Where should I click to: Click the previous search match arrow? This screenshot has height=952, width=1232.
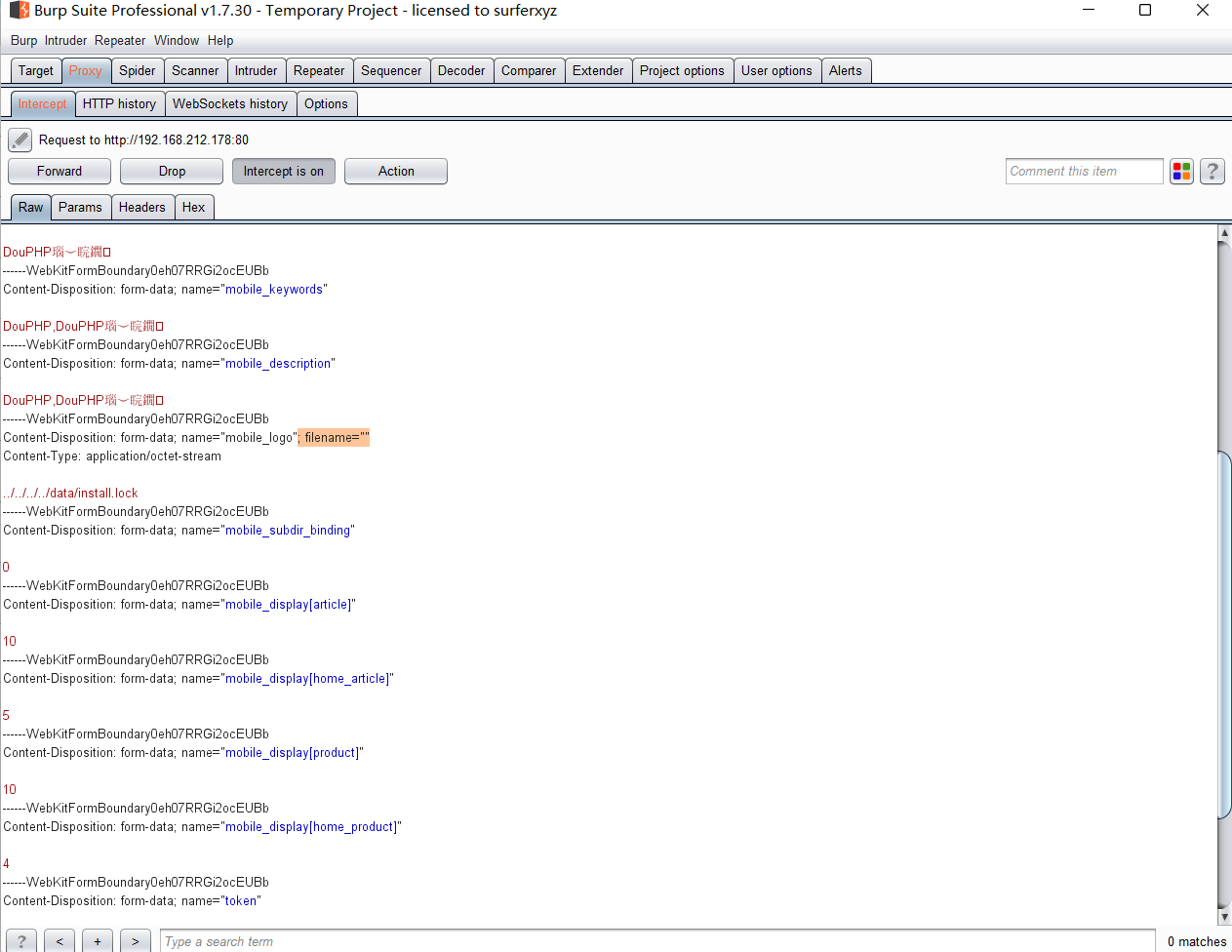59,940
